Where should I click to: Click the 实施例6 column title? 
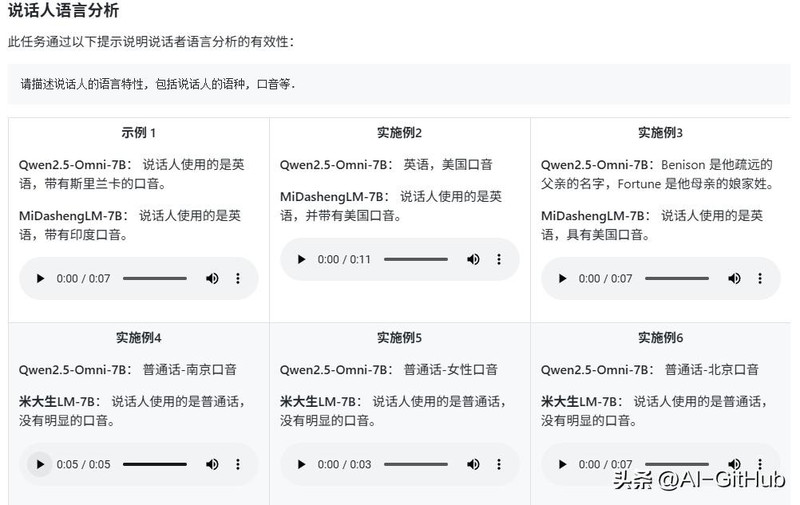click(x=660, y=338)
